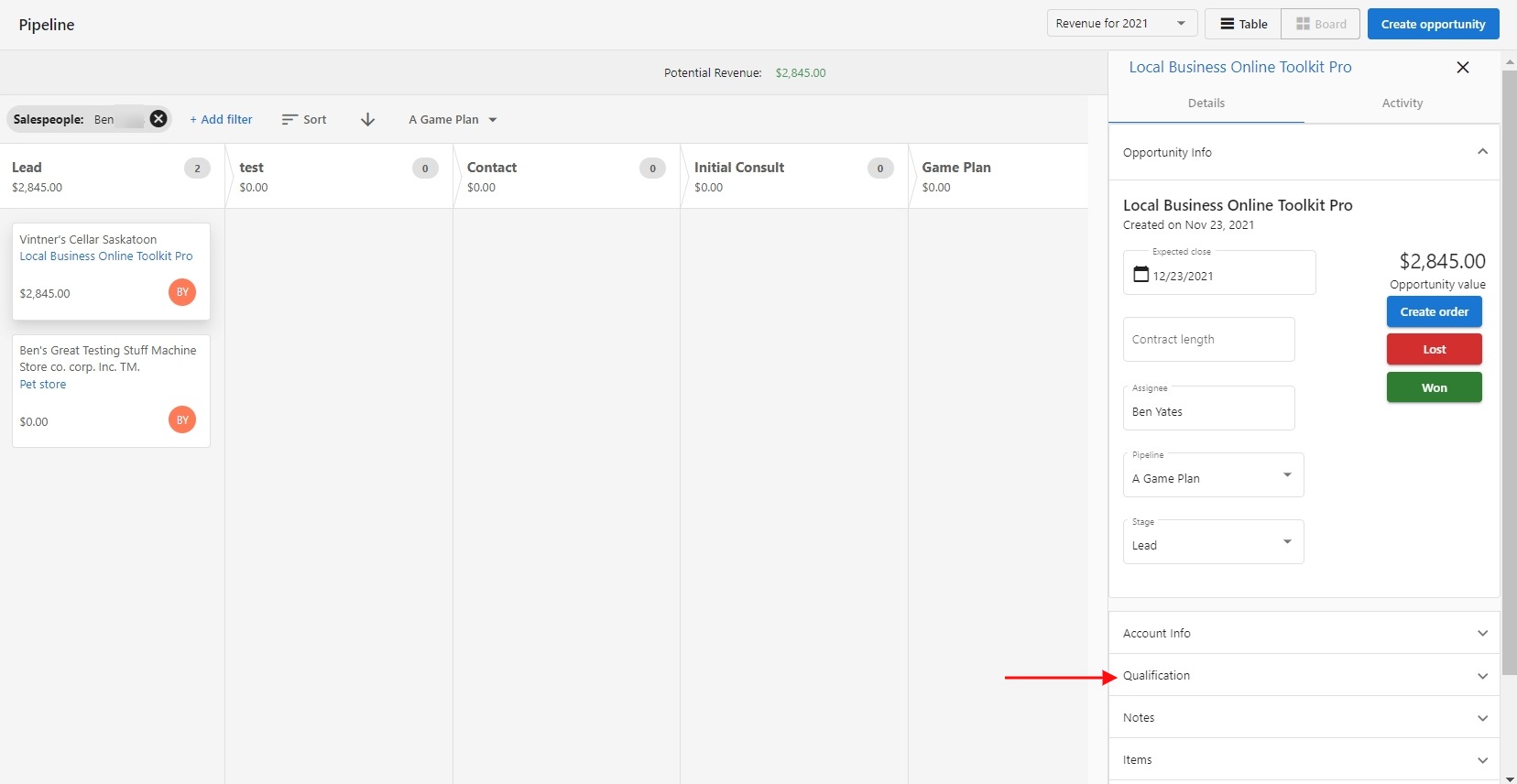Open the Stage dropdown showing Lead

[x=1213, y=542]
